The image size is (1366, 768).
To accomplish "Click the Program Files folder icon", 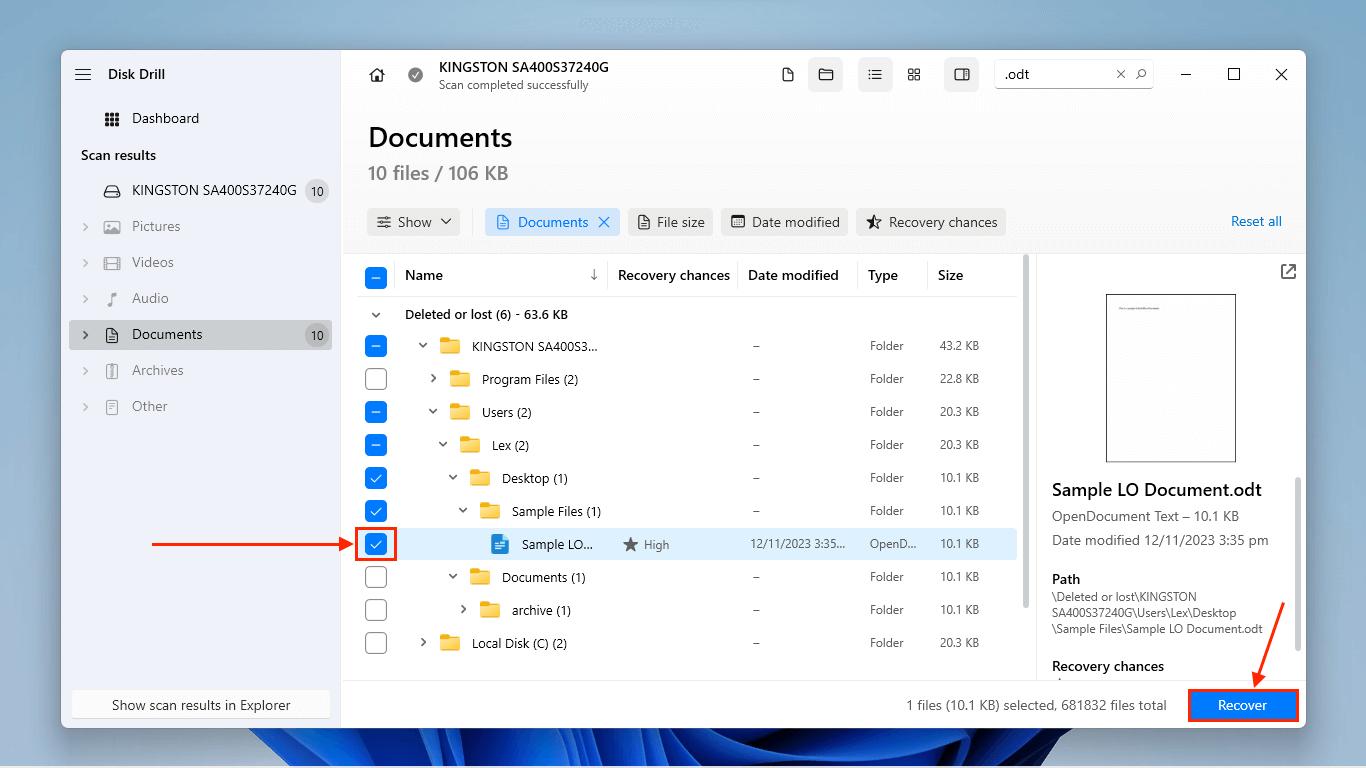I will (x=460, y=379).
